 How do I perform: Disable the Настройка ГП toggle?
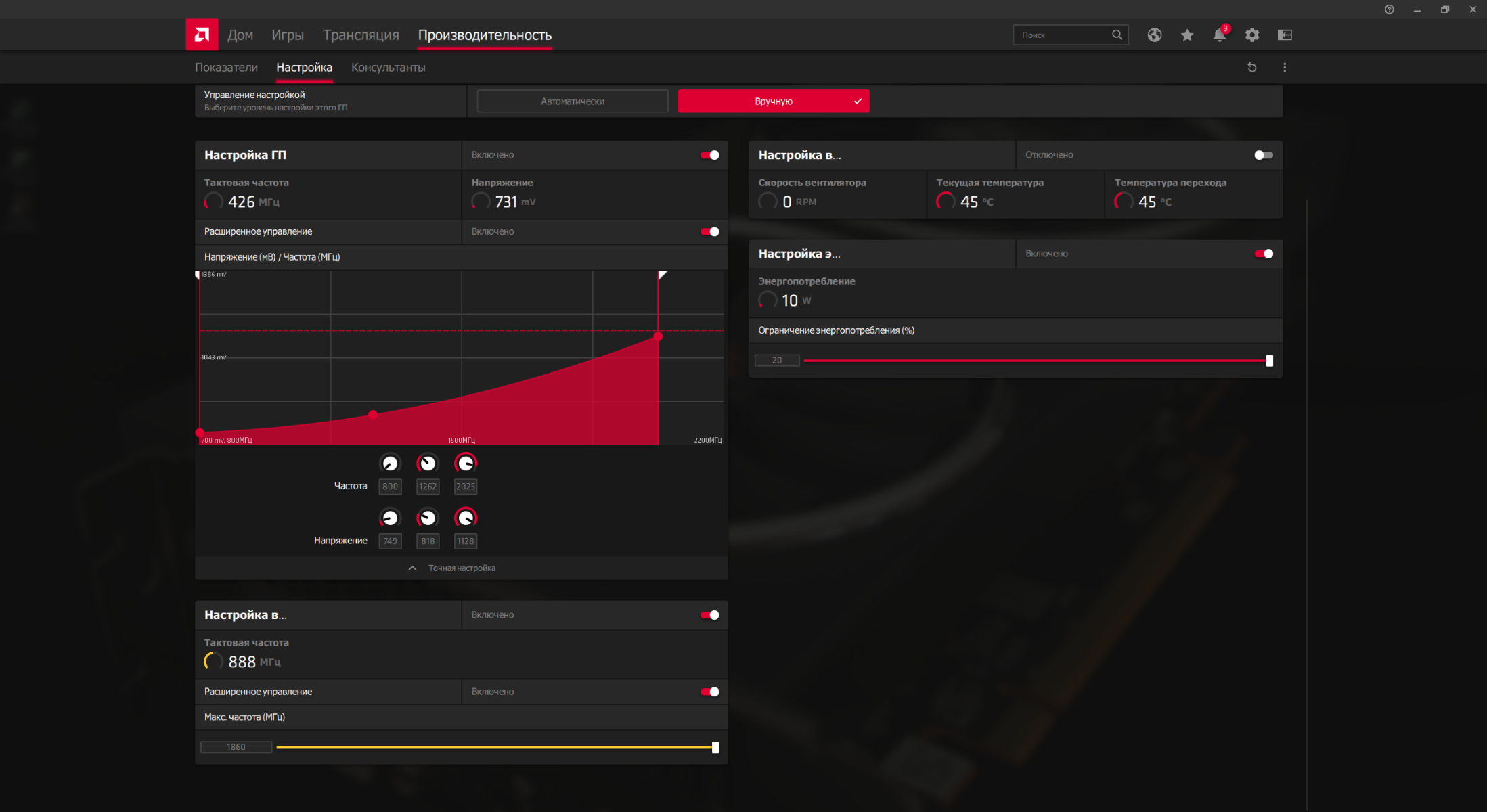pyautogui.click(x=709, y=155)
